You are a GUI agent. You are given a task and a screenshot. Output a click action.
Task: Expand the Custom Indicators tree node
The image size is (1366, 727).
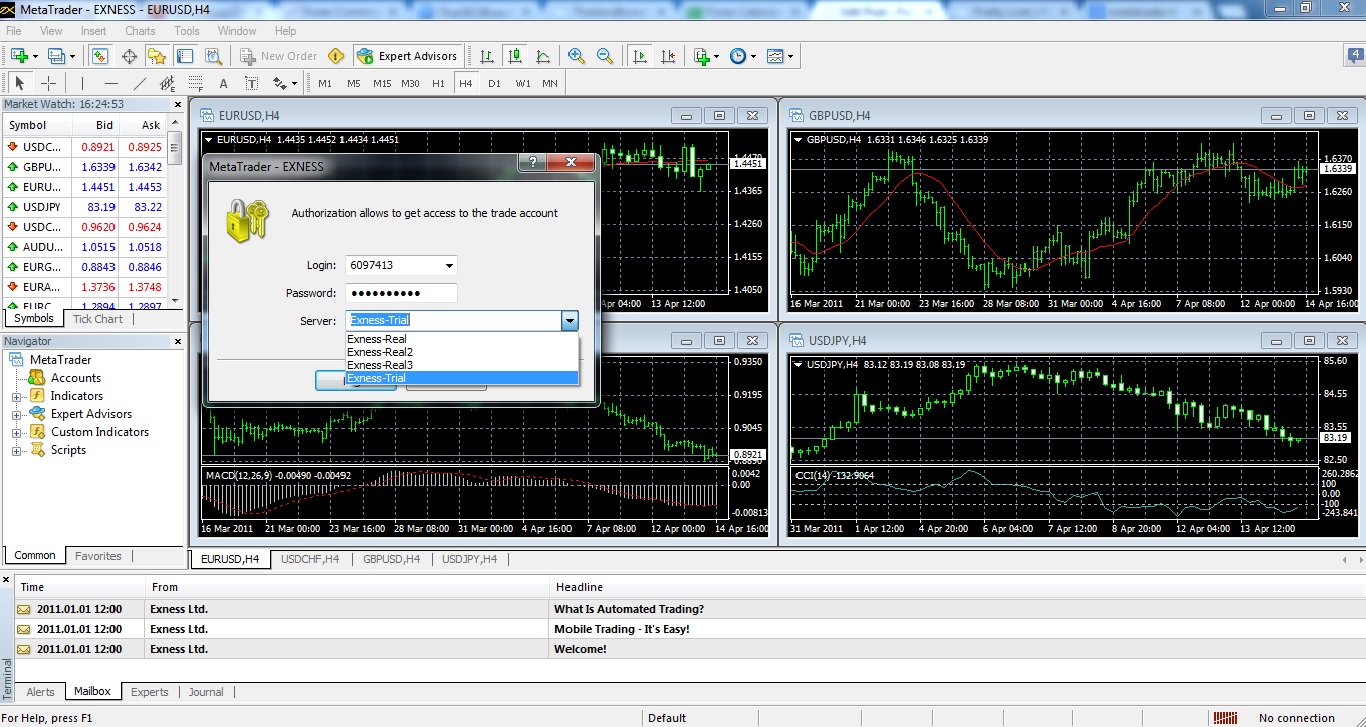(x=16, y=433)
